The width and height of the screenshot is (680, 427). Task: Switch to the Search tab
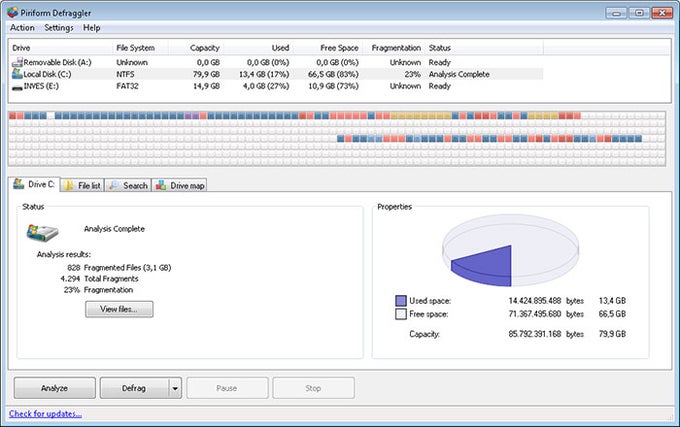128,186
